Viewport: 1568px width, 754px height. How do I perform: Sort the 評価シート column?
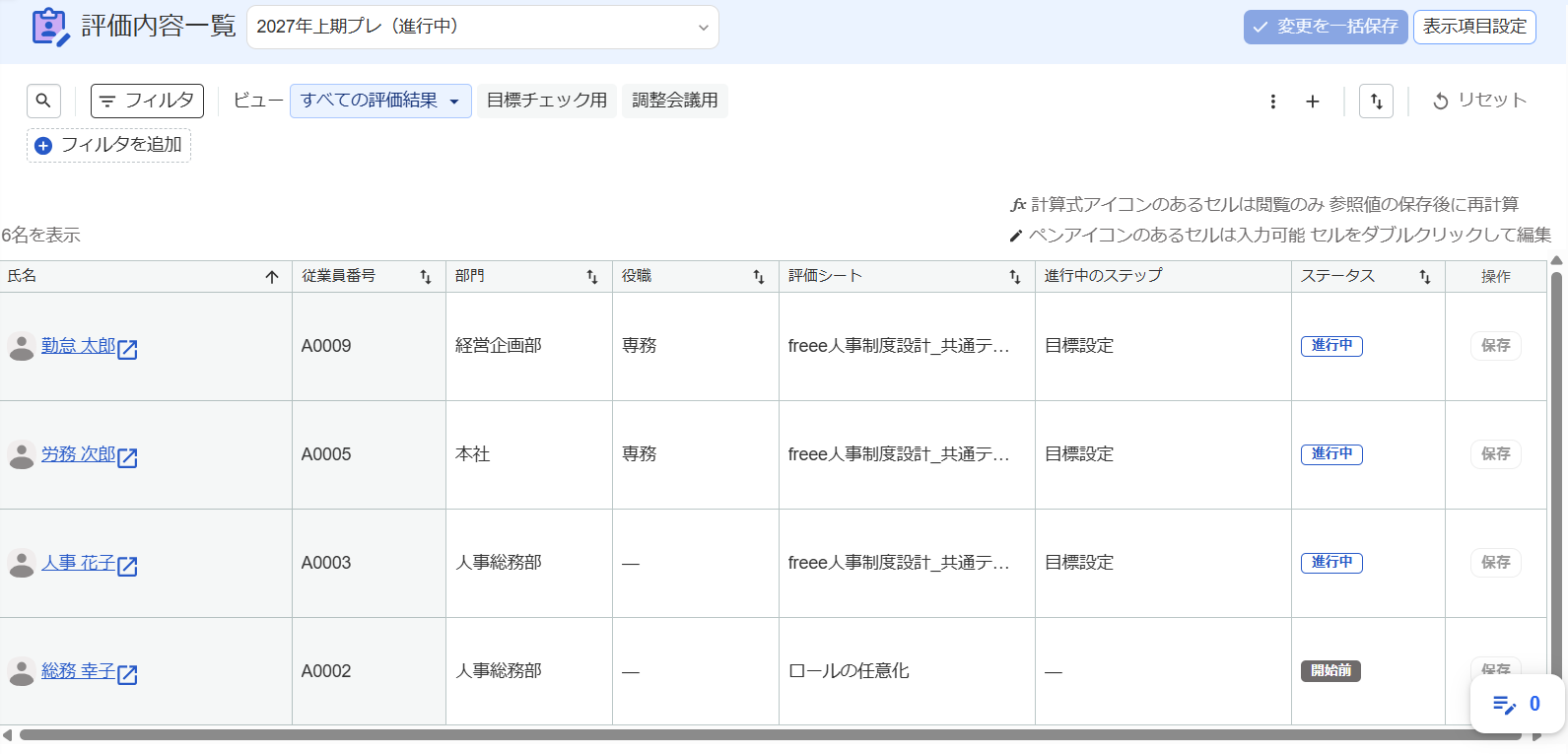point(1015,277)
